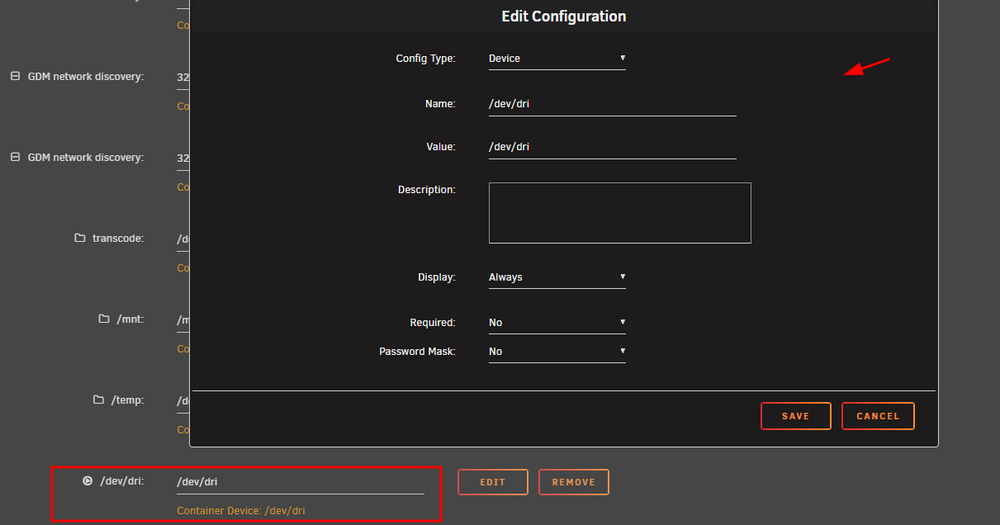Open the Display dropdown set to Always

pyautogui.click(x=557, y=277)
